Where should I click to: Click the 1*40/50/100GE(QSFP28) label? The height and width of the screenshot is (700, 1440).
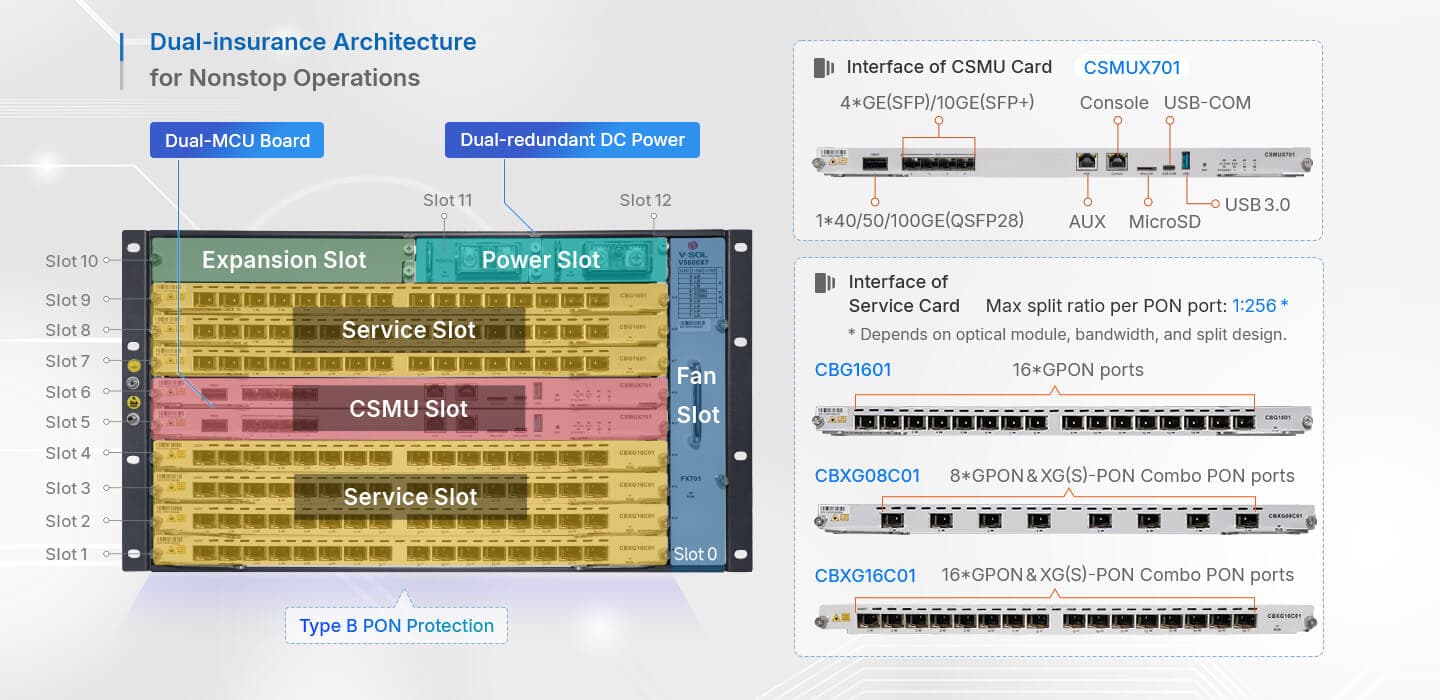pos(920,220)
